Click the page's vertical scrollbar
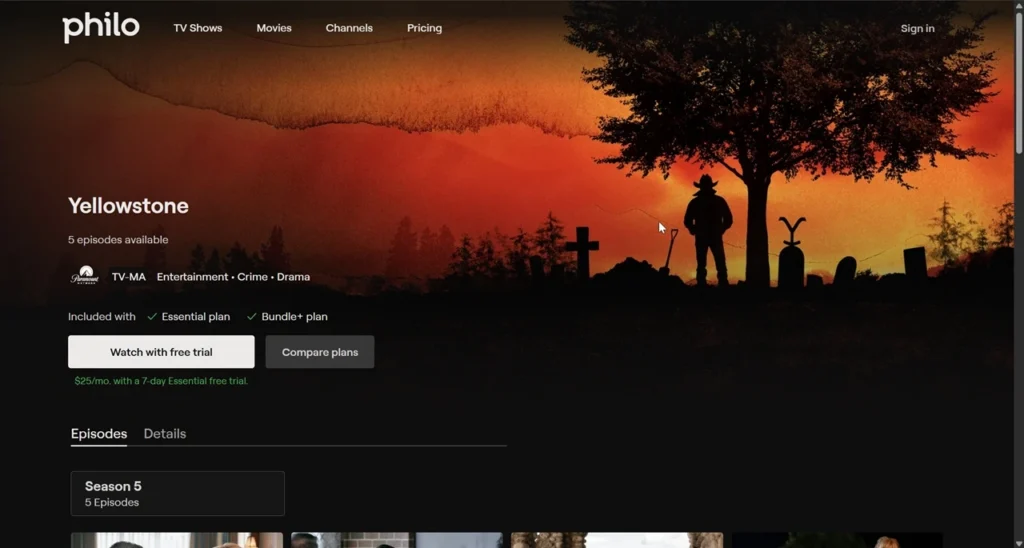1024x548 pixels. pos(1019,82)
